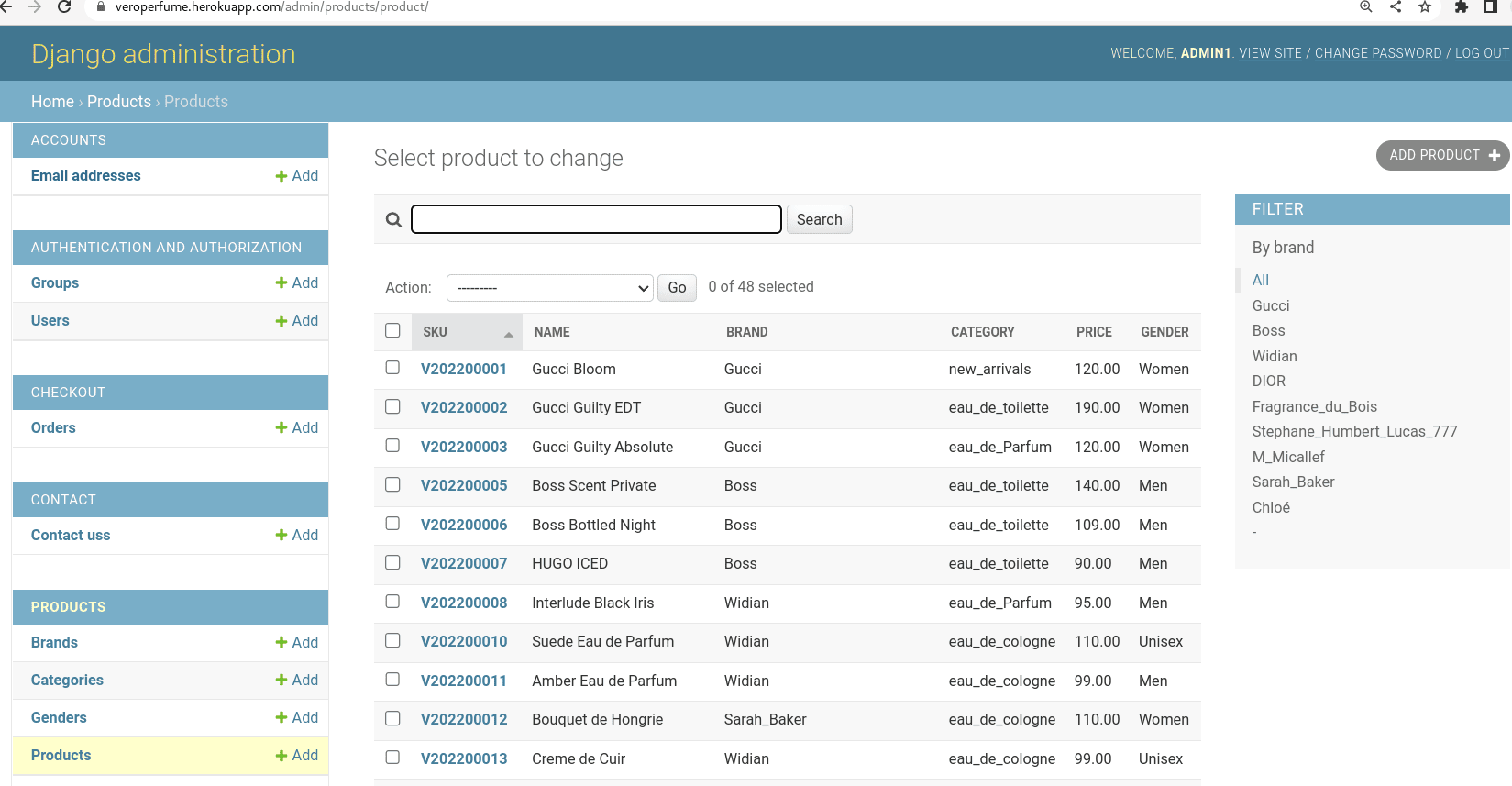1512x786 pixels.
Task: Click the search magnifier icon
Action: [394, 220]
